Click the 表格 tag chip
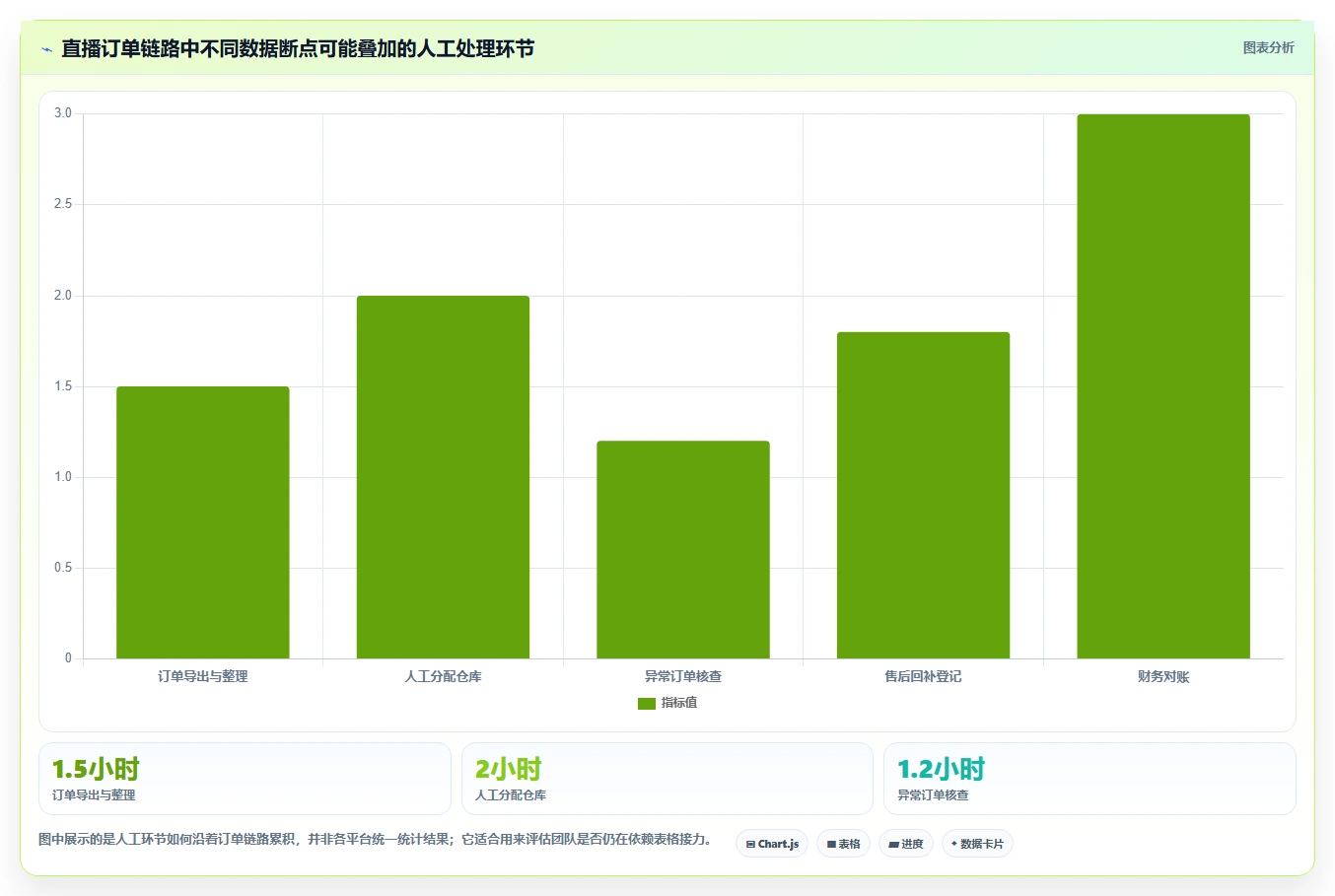This screenshot has height=896, width=1335. 843,844
